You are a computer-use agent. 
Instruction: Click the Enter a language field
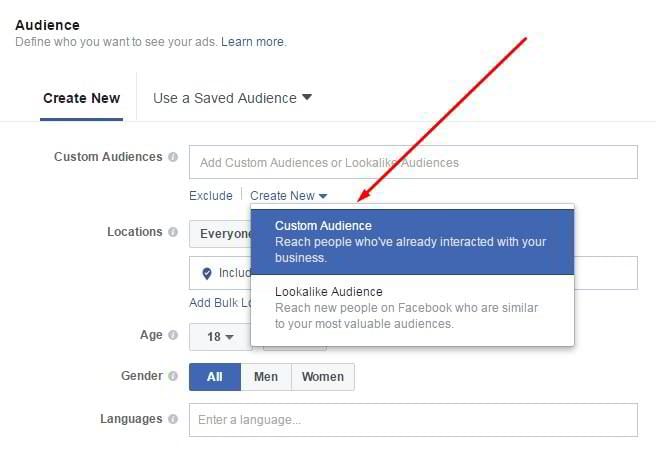pos(412,420)
